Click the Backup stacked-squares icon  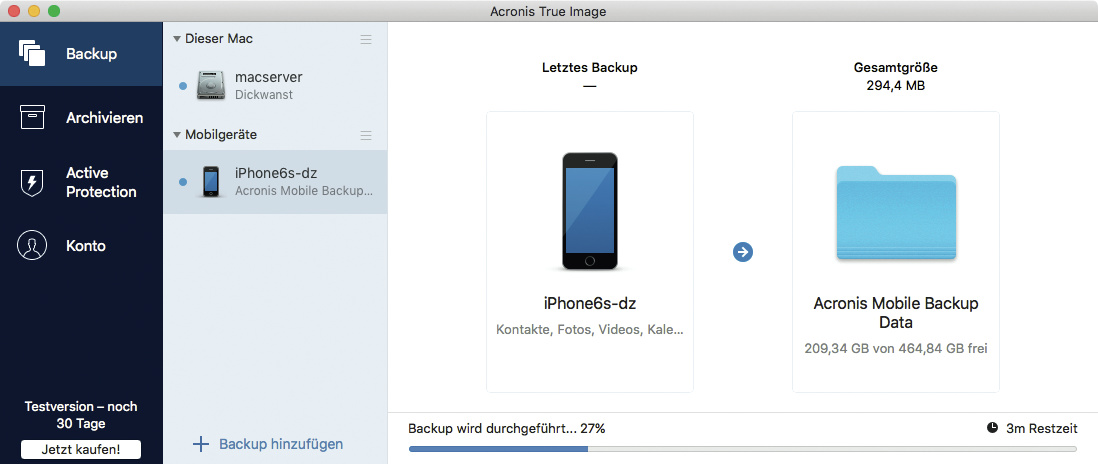click(32, 53)
